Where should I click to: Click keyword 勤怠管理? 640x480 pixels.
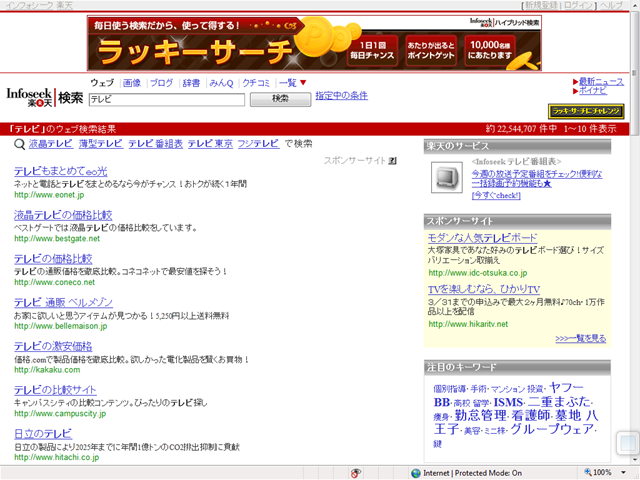pos(481,416)
